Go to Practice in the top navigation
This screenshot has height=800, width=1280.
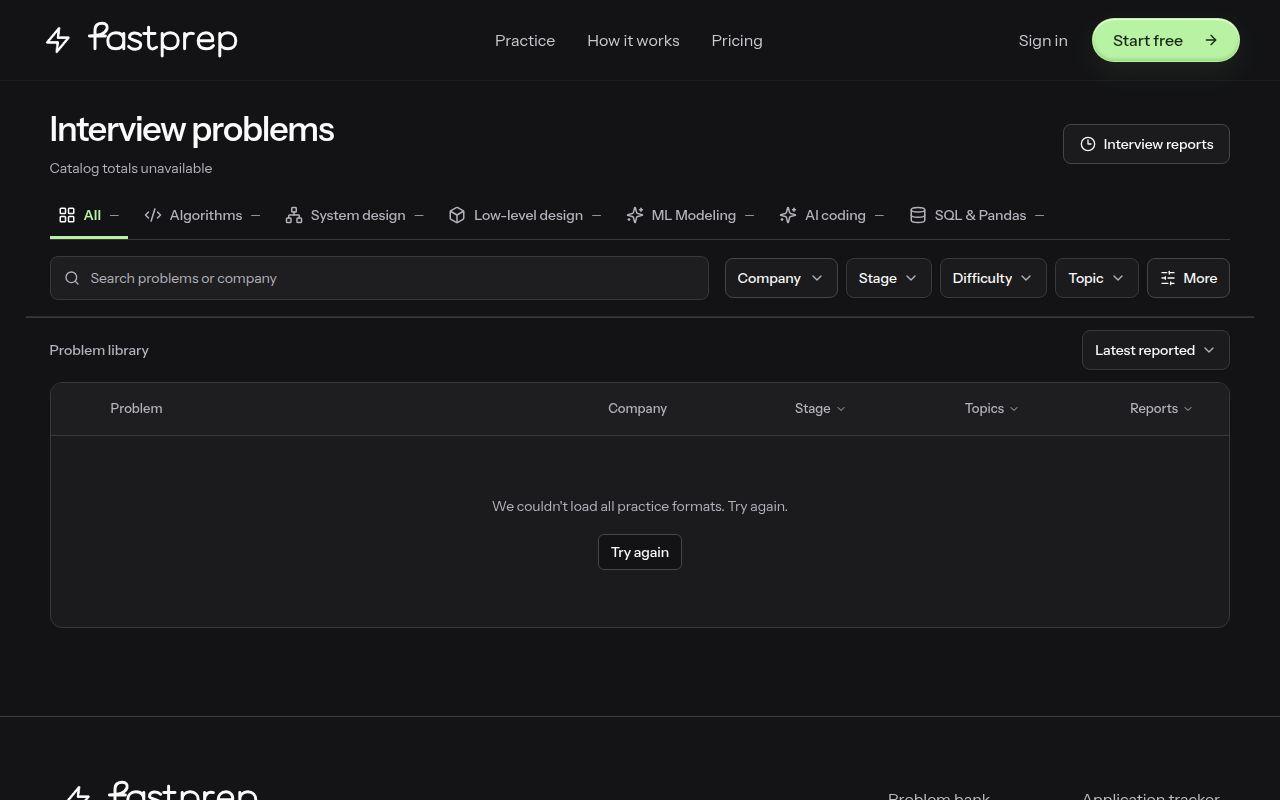525,40
